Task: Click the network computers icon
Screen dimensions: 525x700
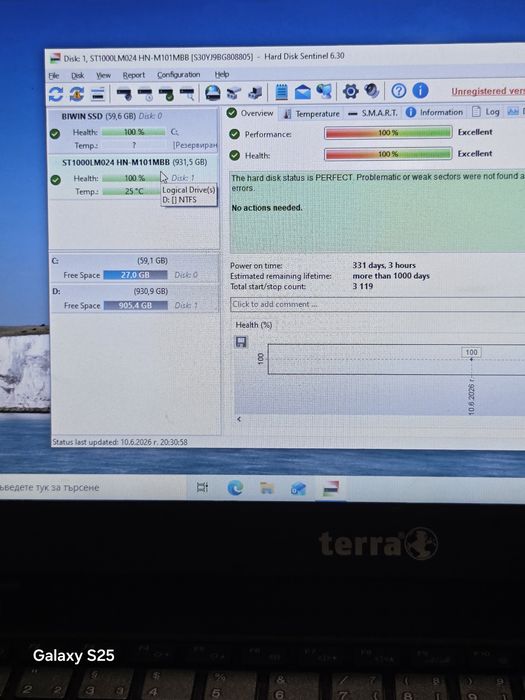Action: [324, 92]
